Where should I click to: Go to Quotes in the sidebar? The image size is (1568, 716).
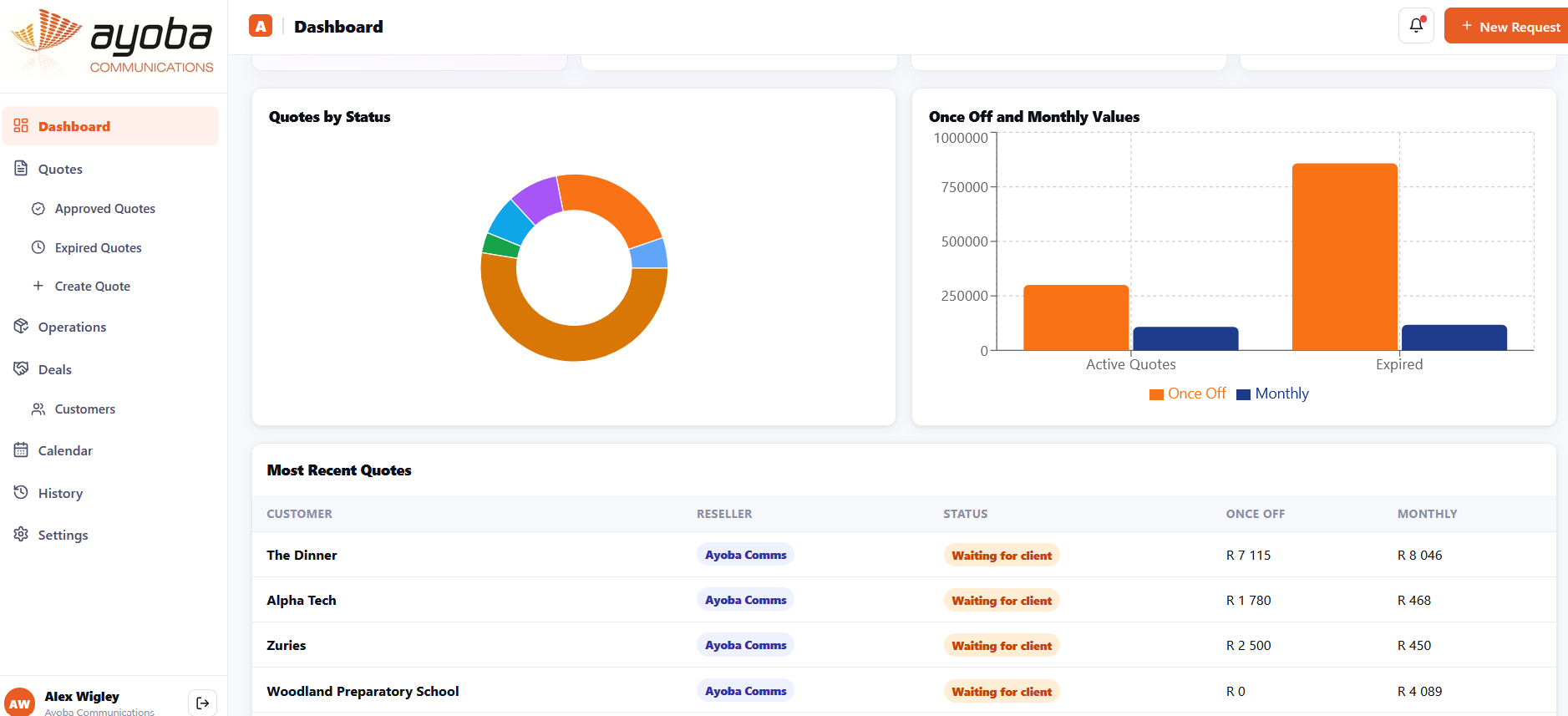[60, 169]
